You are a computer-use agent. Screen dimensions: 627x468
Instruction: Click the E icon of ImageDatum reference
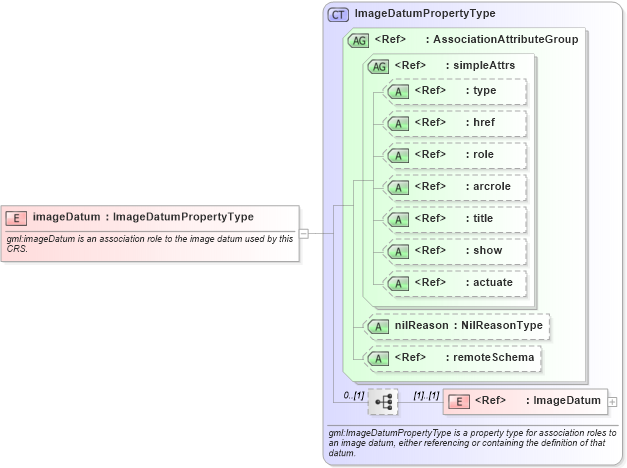tap(459, 402)
